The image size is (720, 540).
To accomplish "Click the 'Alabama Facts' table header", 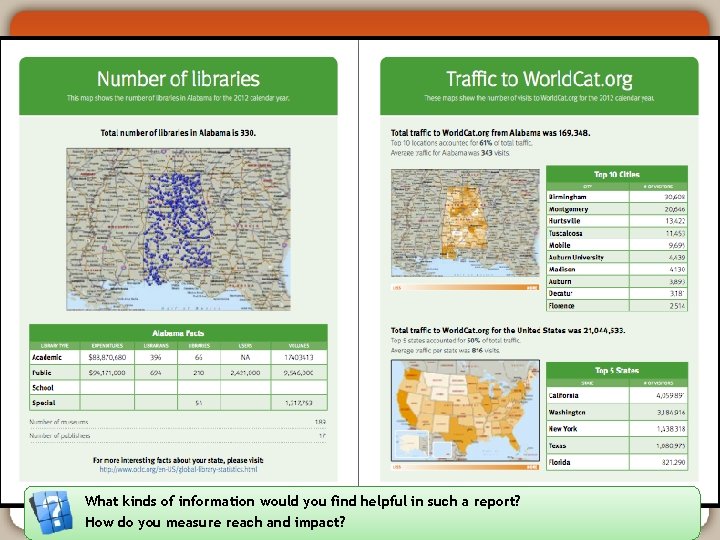I will [x=178, y=333].
